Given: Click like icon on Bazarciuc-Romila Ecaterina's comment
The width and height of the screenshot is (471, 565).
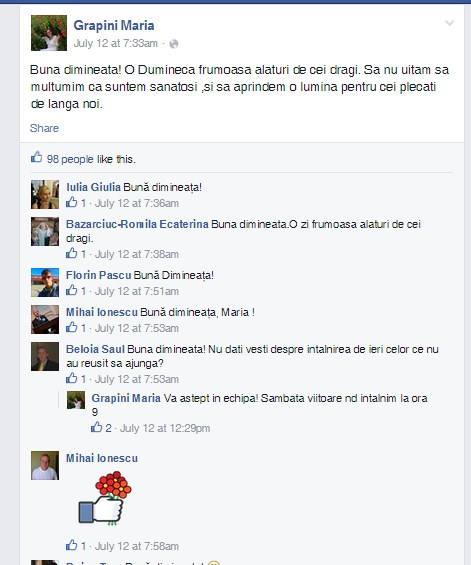Looking at the screenshot, I should [71, 253].
